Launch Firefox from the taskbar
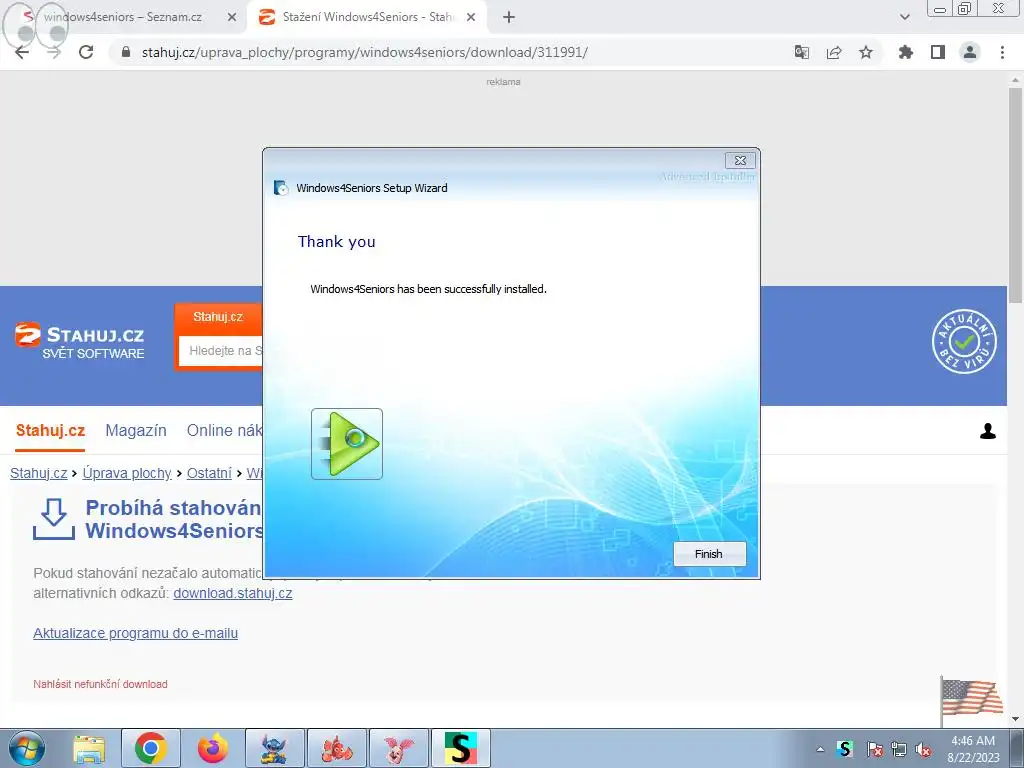Screen dimensions: 1024x768 pos(213,748)
